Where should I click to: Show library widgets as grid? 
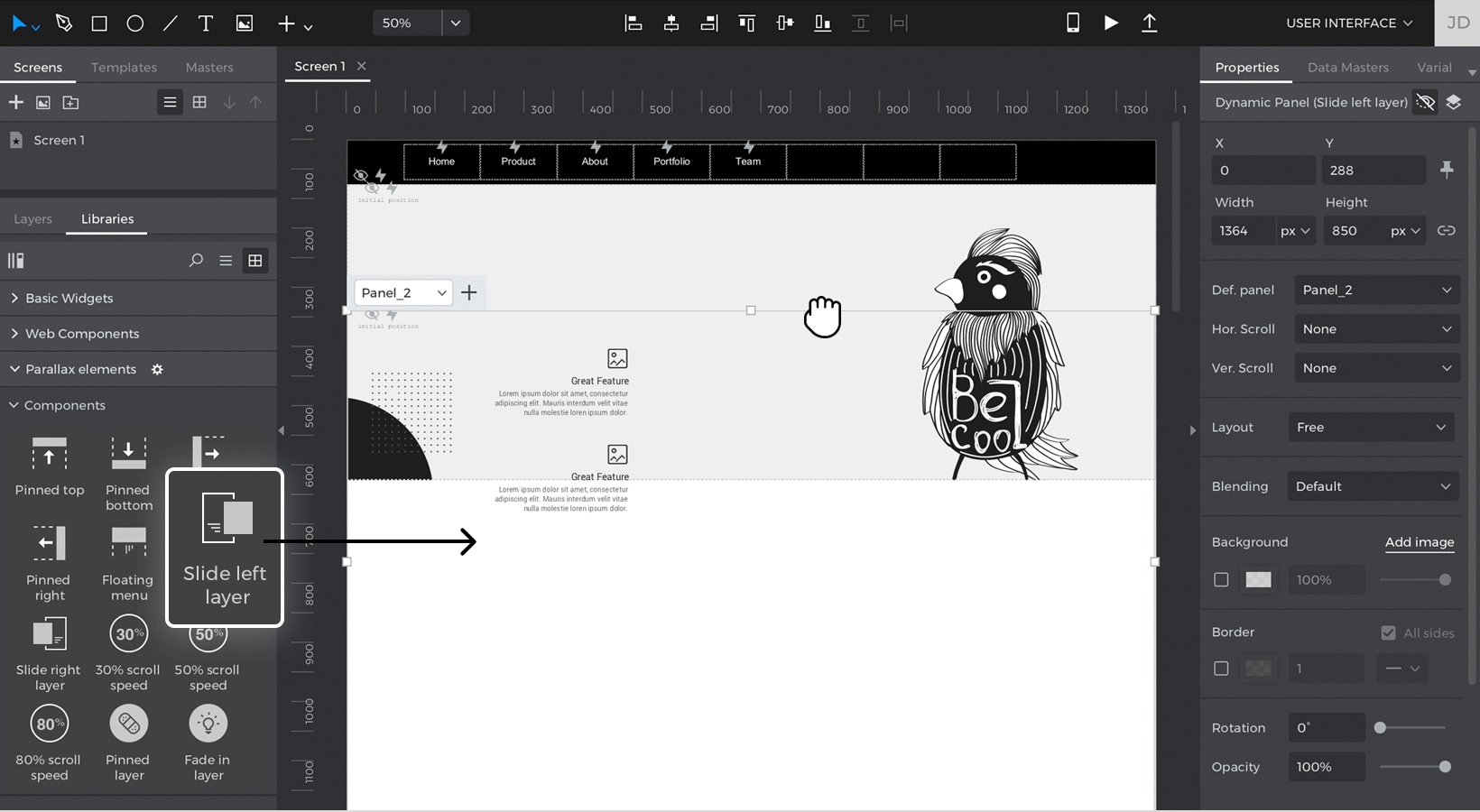point(255,261)
